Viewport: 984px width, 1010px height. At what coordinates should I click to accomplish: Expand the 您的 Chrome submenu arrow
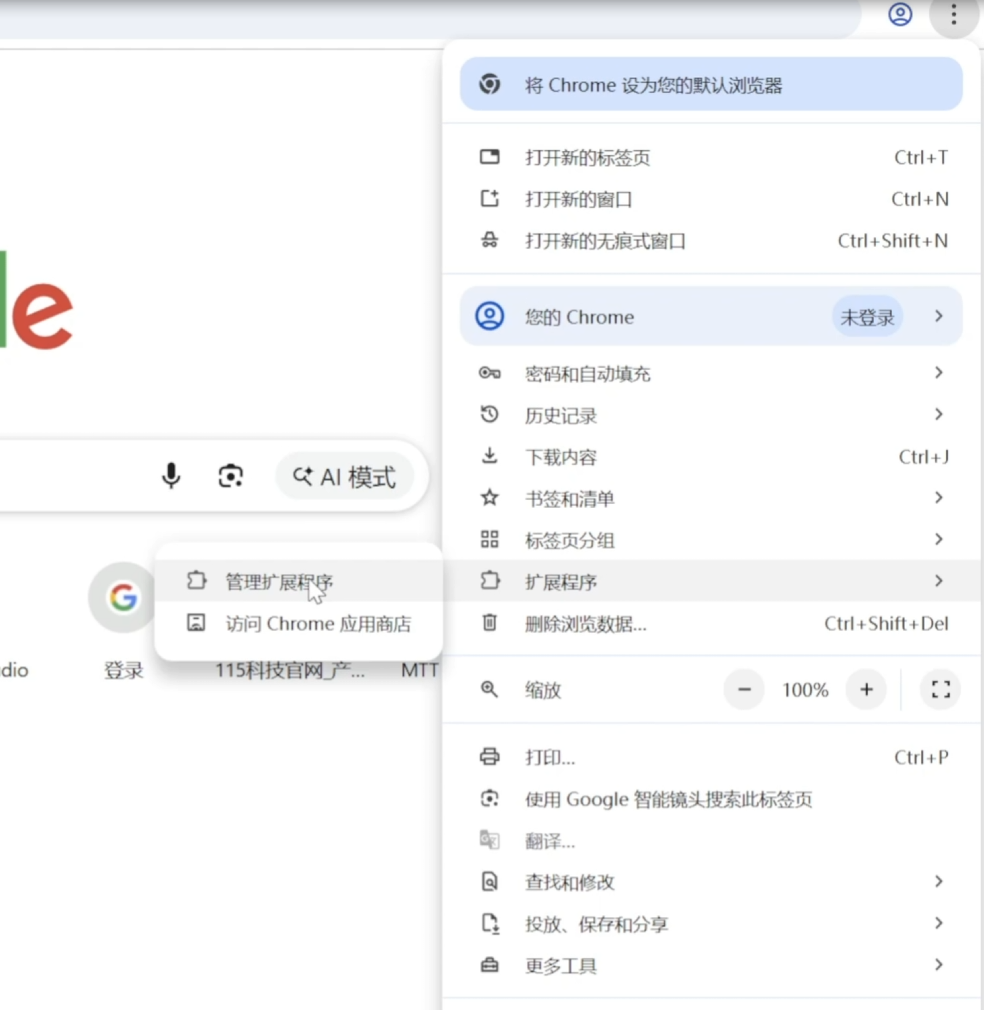point(939,316)
